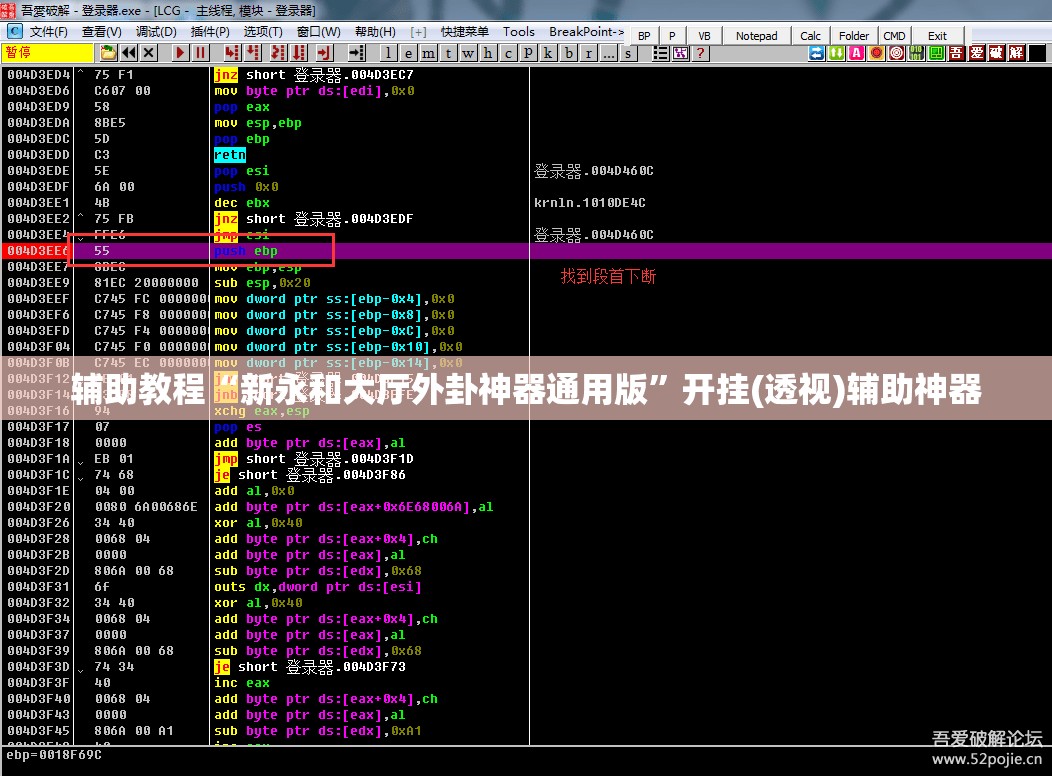
Task: Open the 查看(V) menu
Action: (x=101, y=32)
